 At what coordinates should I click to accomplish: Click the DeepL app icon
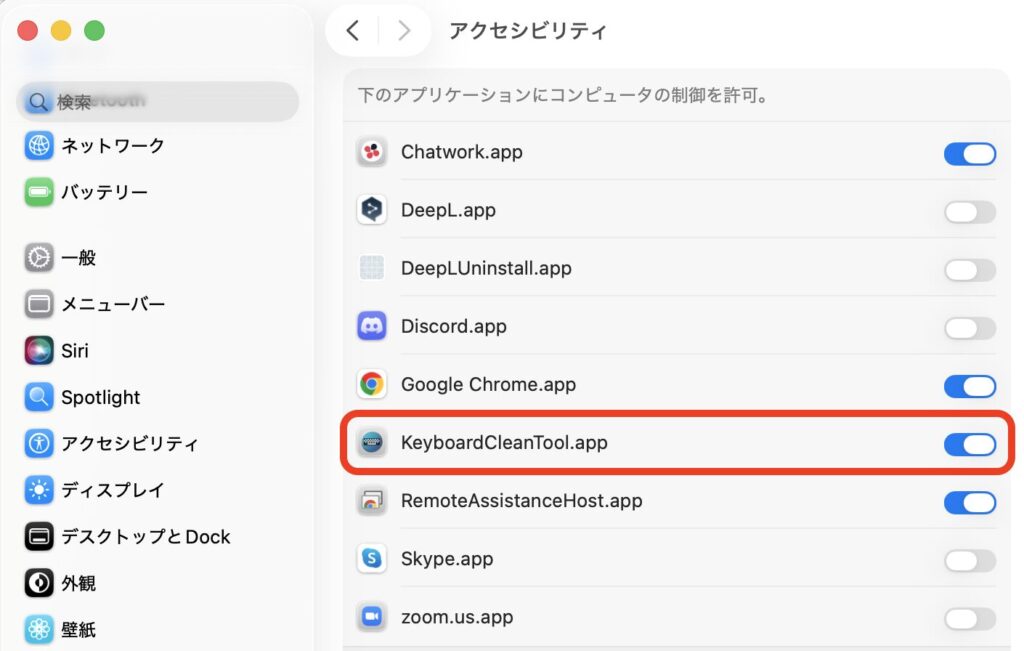click(x=372, y=210)
